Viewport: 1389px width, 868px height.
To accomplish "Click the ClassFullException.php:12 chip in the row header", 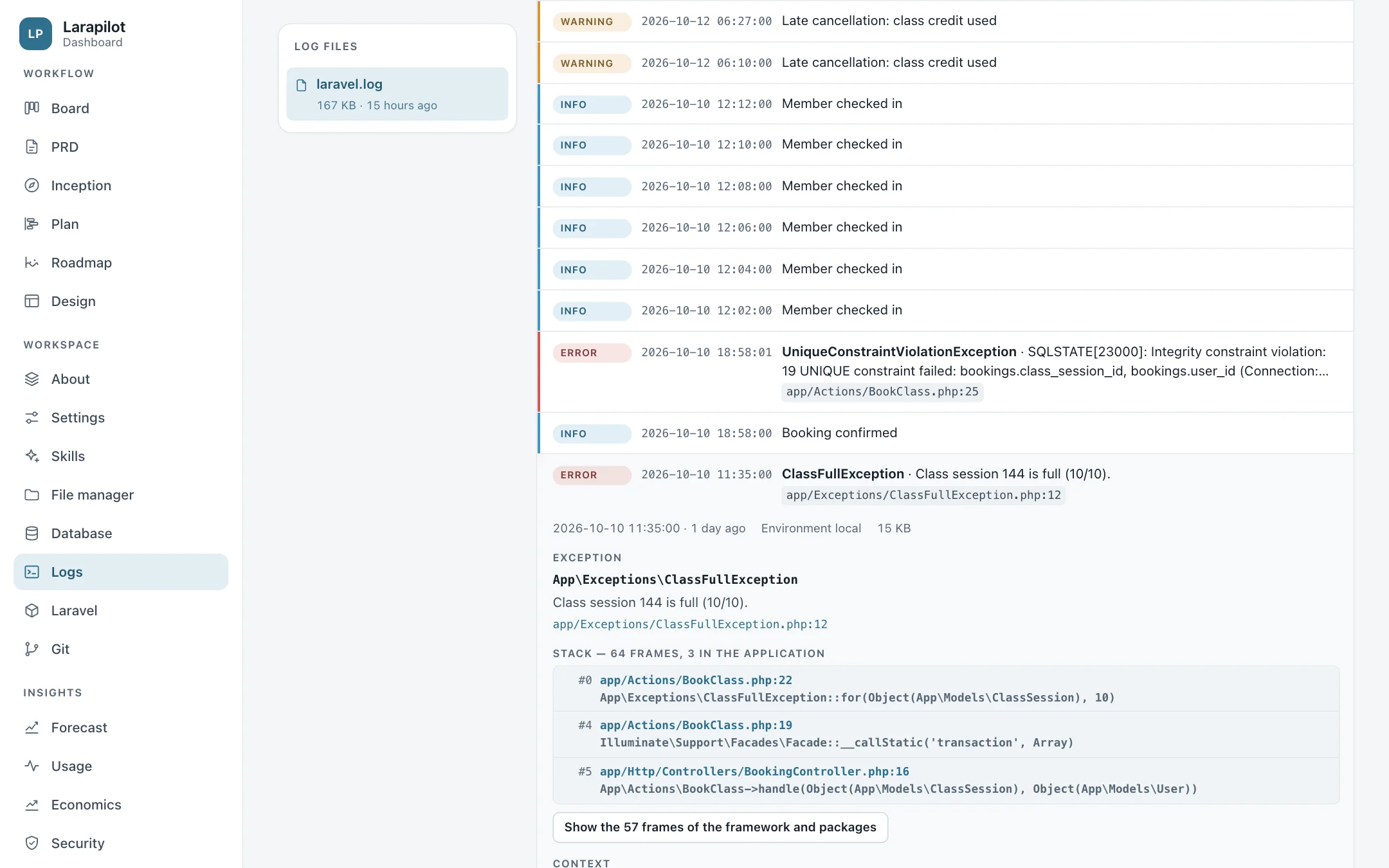I will (x=923, y=495).
